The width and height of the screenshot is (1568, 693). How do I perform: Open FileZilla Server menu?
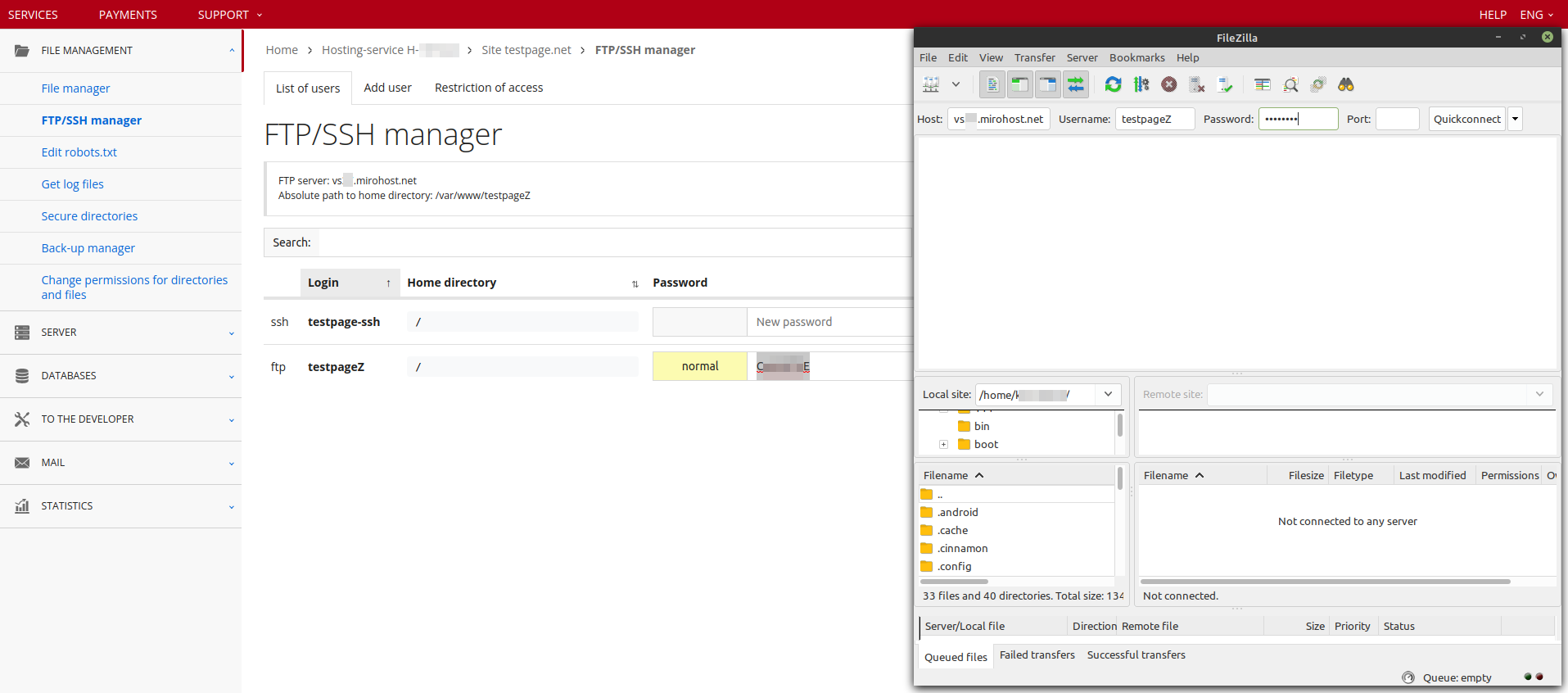1082,57
